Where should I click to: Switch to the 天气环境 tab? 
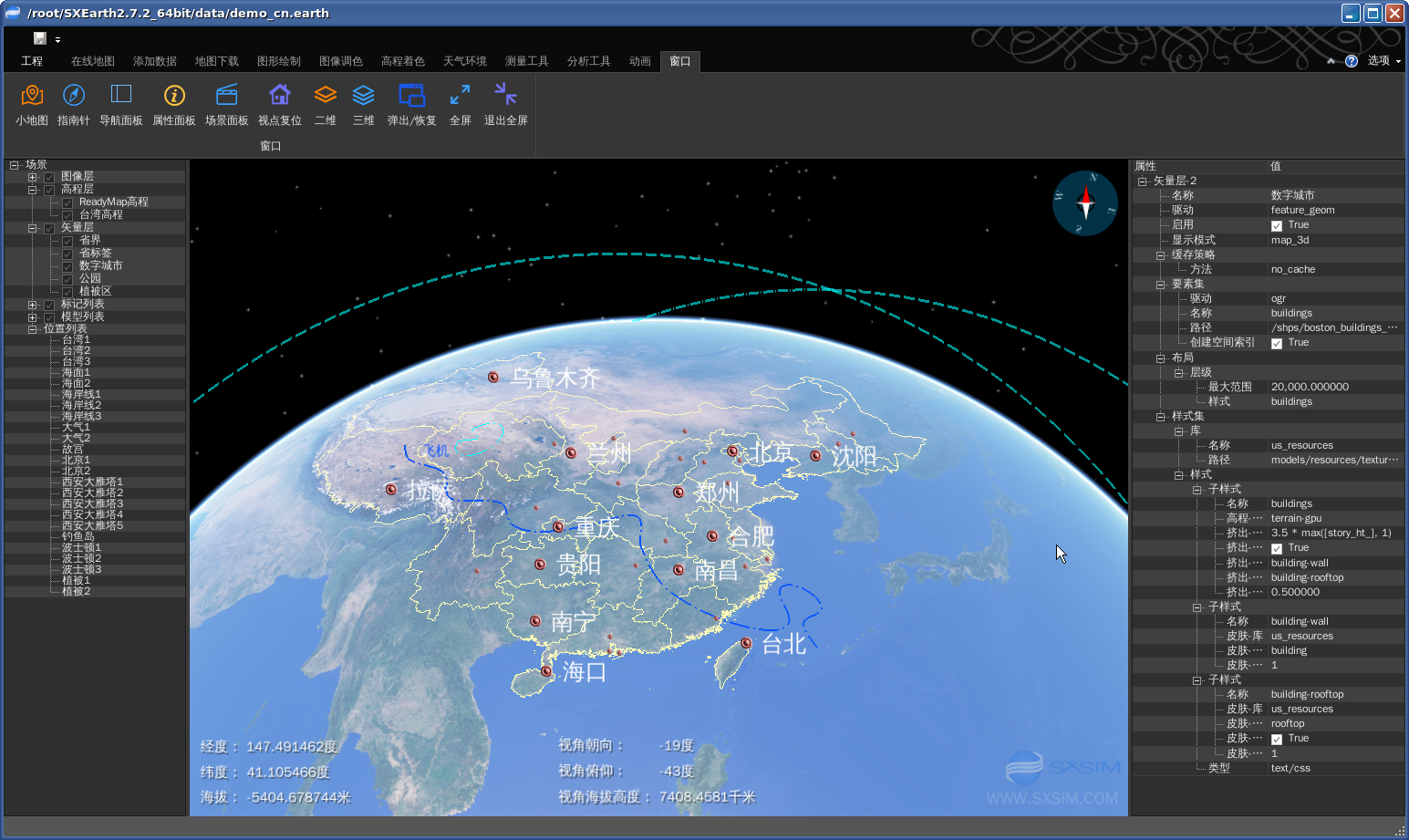pos(465,61)
